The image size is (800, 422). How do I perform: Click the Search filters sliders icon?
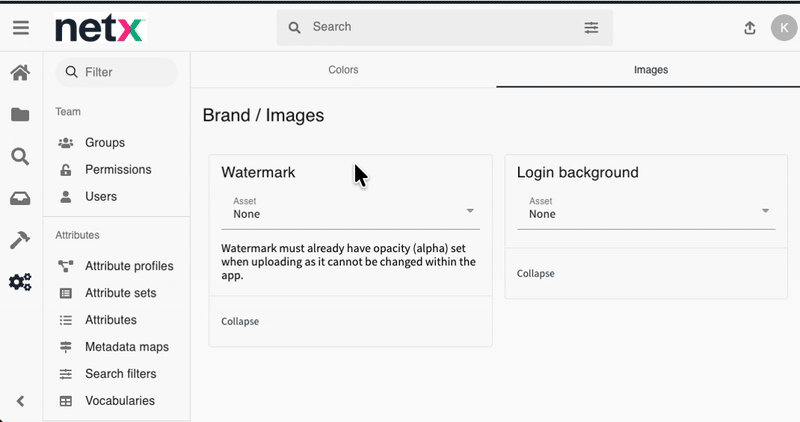pos(66,374)
